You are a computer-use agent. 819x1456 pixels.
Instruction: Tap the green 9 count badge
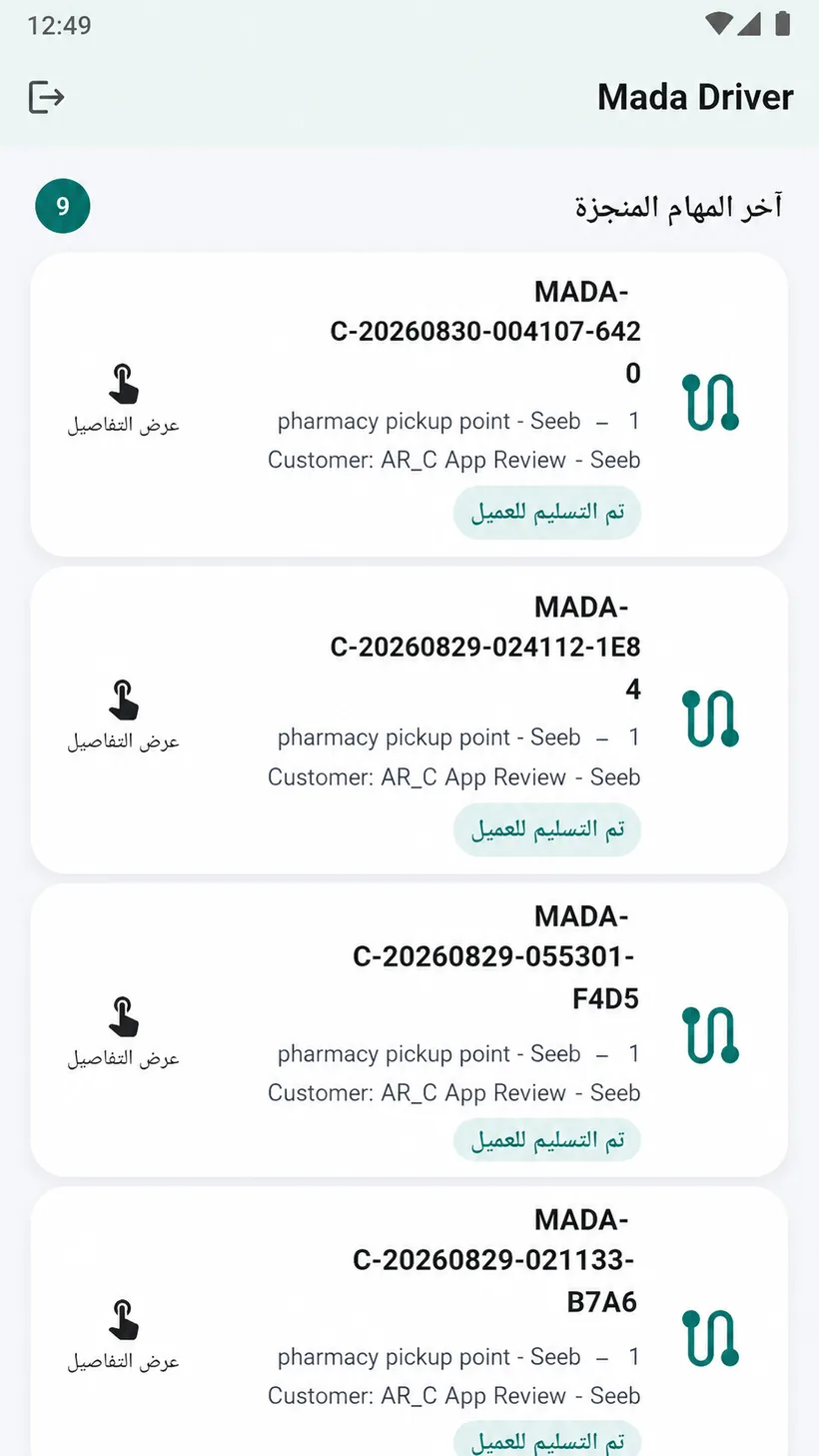[x=63, y=206]
